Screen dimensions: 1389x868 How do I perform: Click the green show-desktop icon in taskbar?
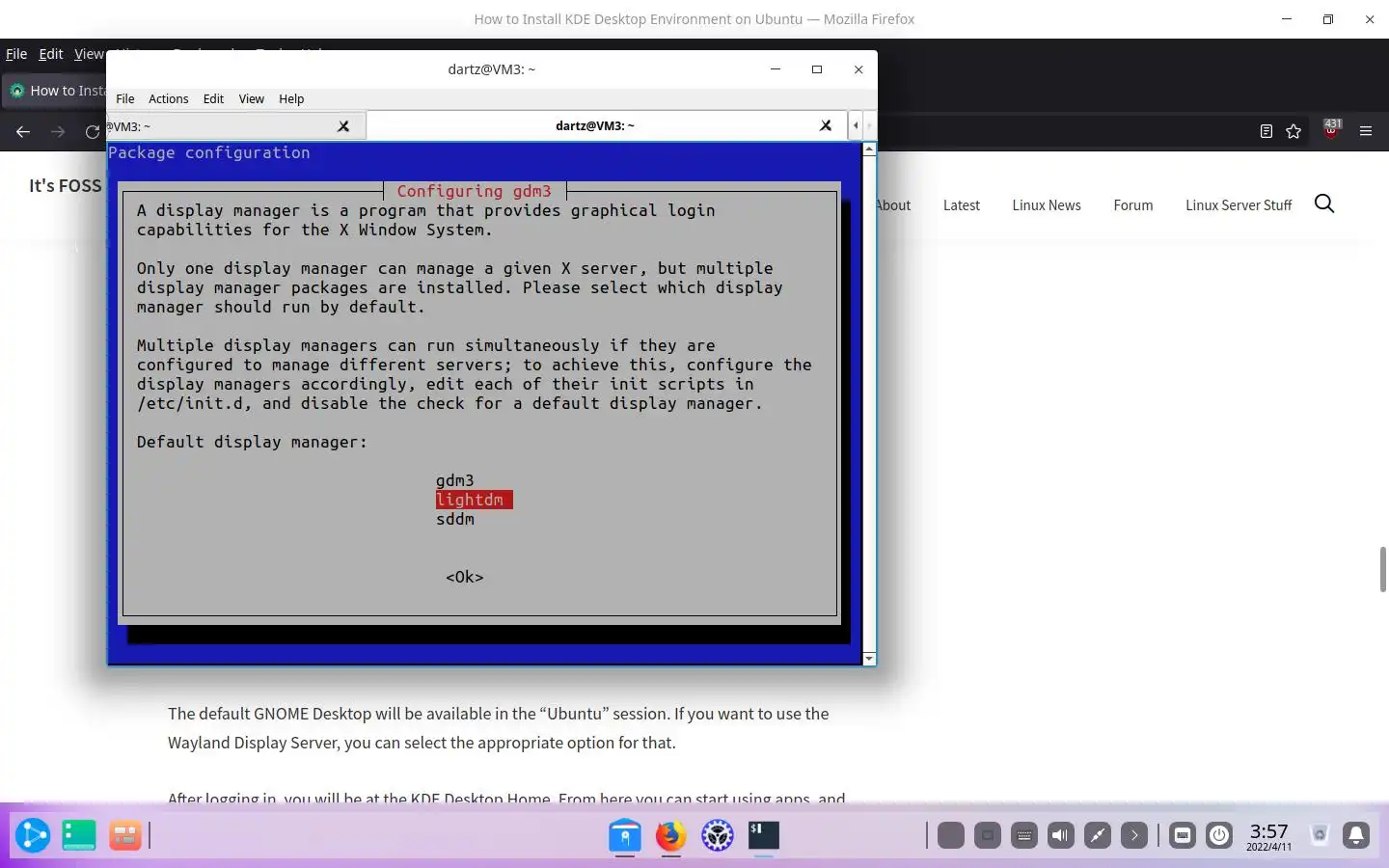(x=78, y=835)
